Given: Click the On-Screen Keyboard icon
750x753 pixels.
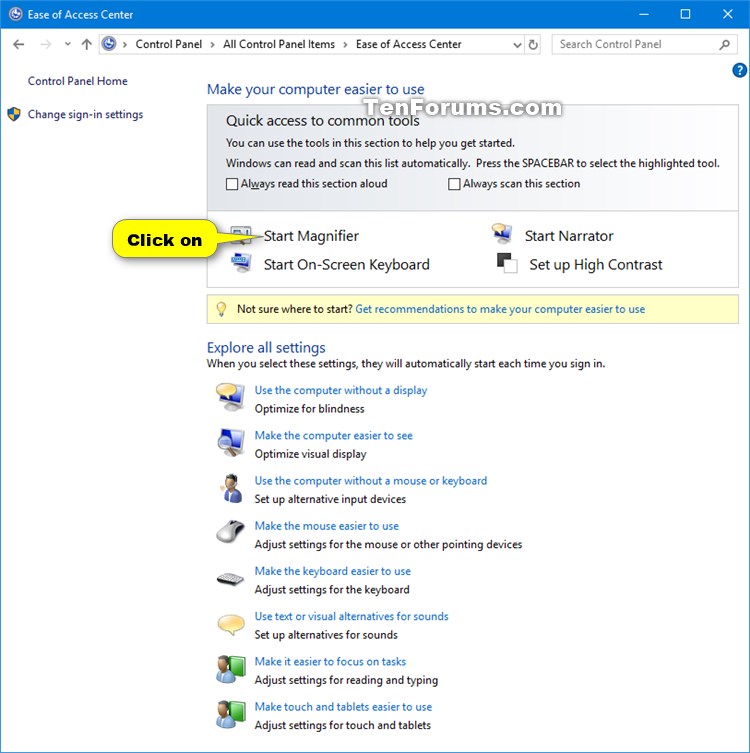Looking at the screenshot, I should click(x=241, y=263).
